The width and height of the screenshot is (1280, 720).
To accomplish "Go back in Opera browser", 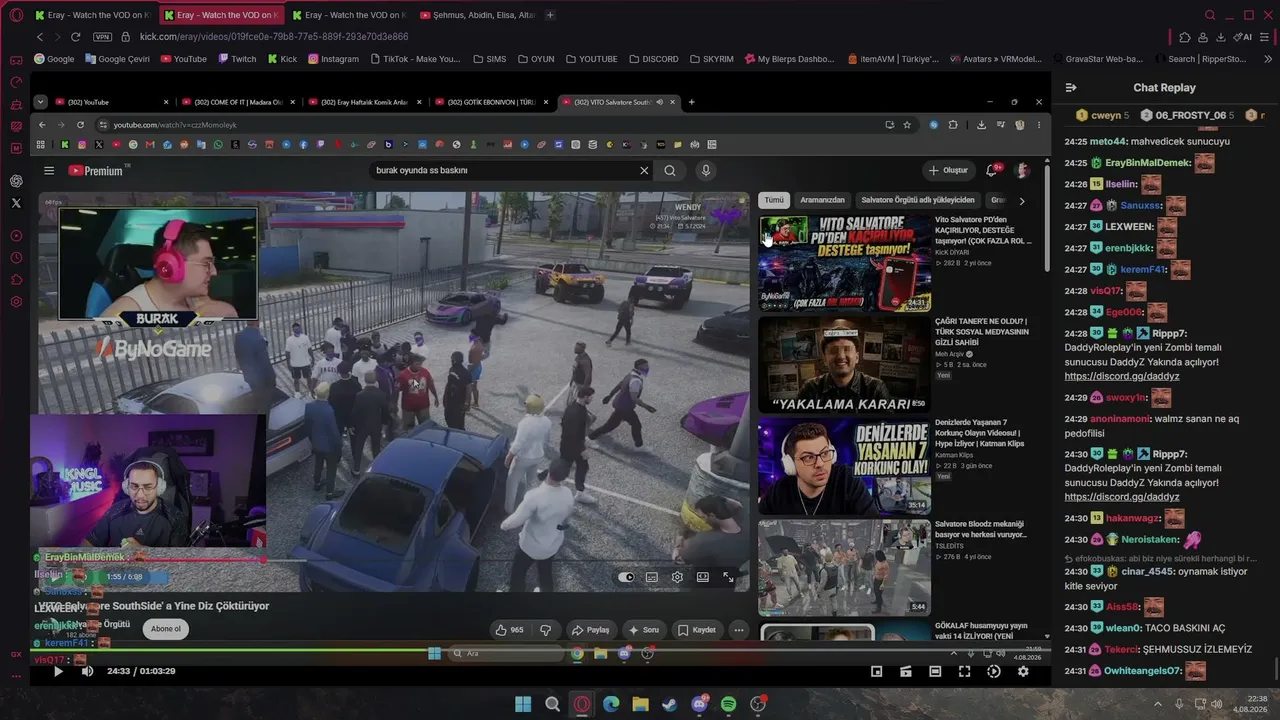I will [x=40, y=37].
